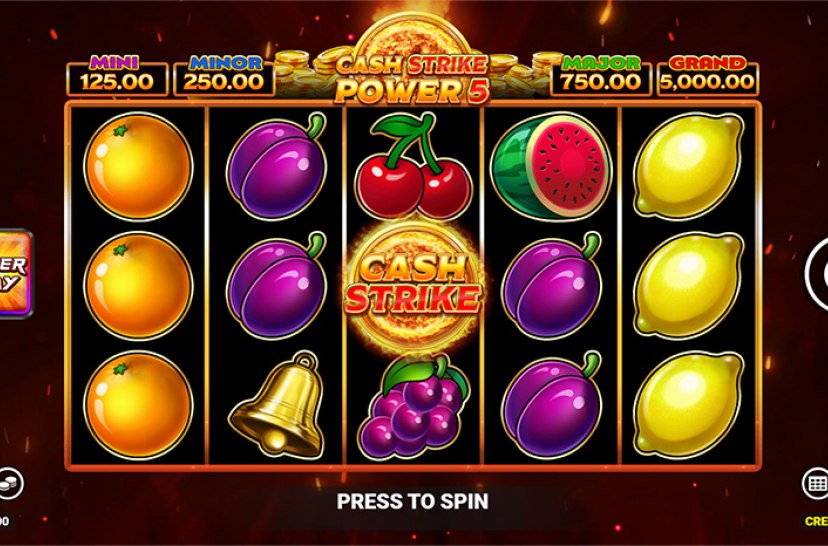Select the top lemon on fifth reel
This screenshot has height=546, width=828.
[x=689, y=166]
